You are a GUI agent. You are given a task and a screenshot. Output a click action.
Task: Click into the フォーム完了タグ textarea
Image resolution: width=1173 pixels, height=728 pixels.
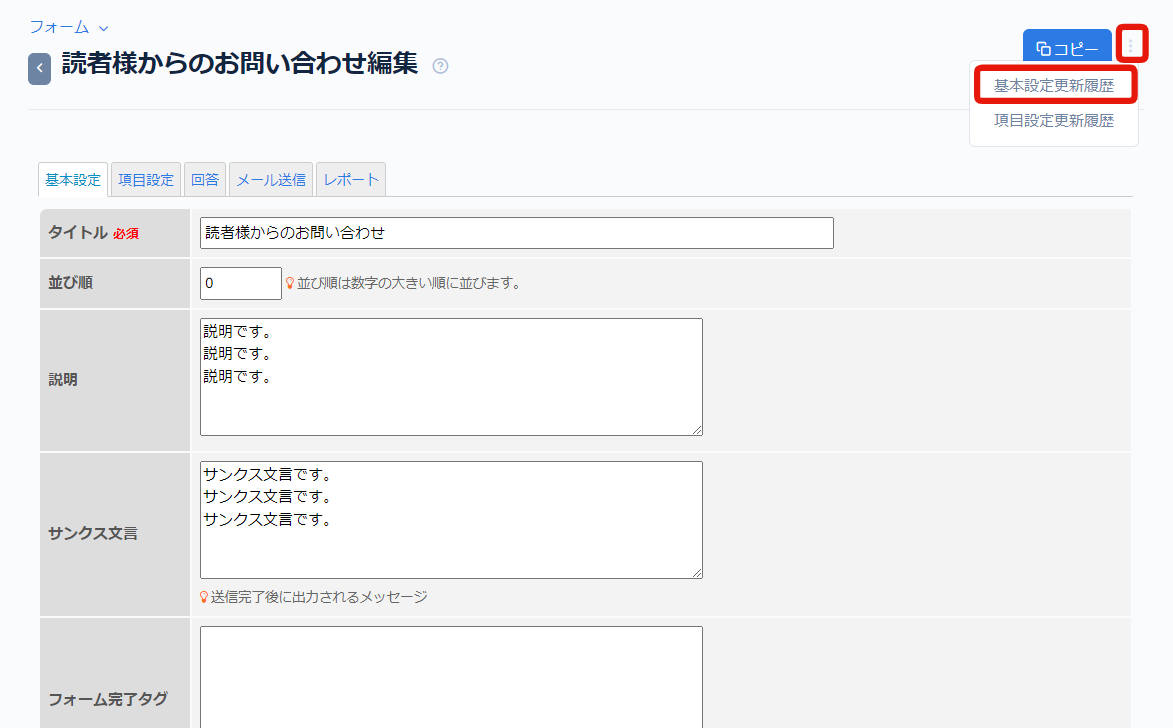tap(451, 677)
